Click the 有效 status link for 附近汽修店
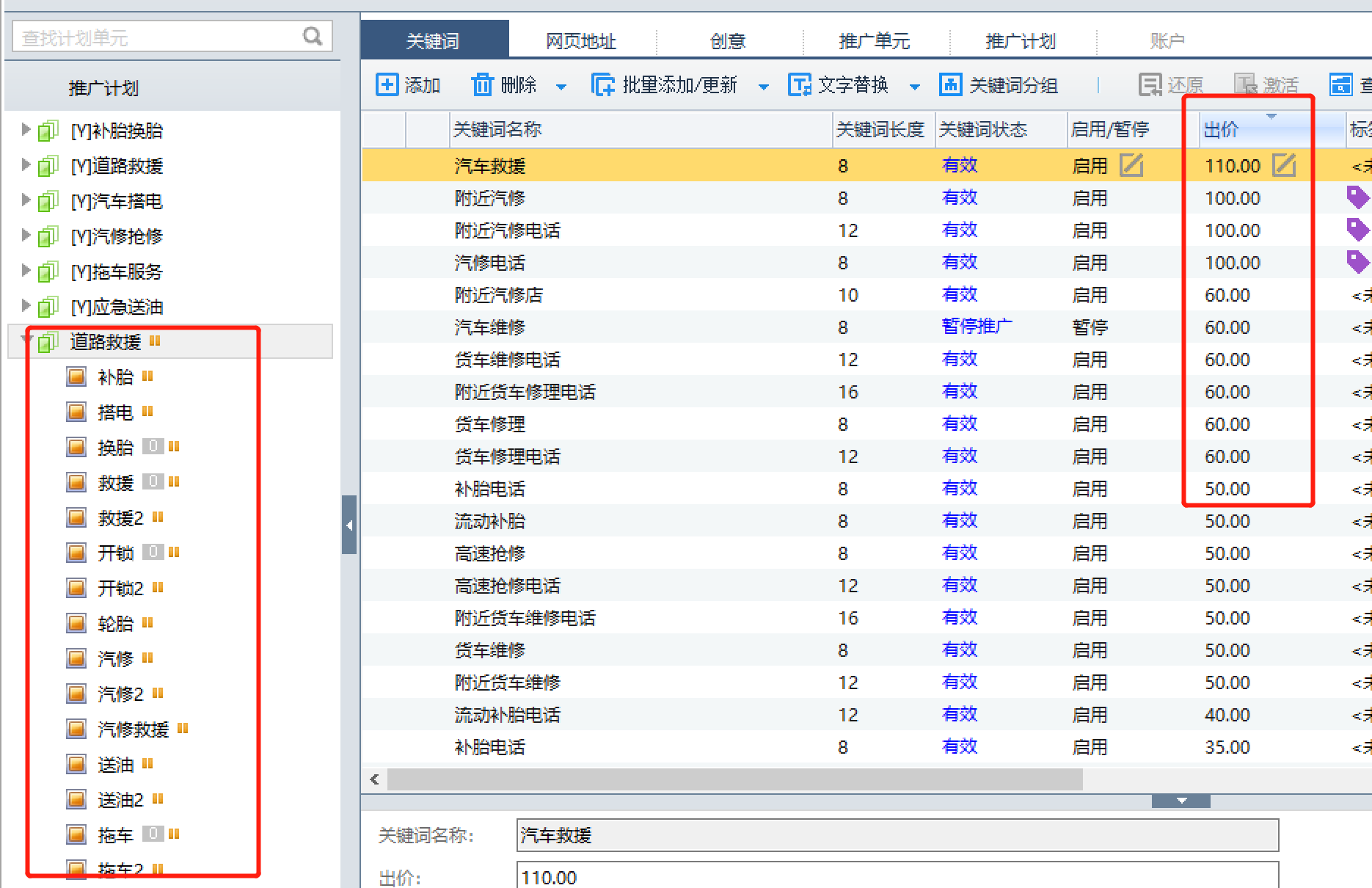The image size is (1372, 888). (960, 294)
